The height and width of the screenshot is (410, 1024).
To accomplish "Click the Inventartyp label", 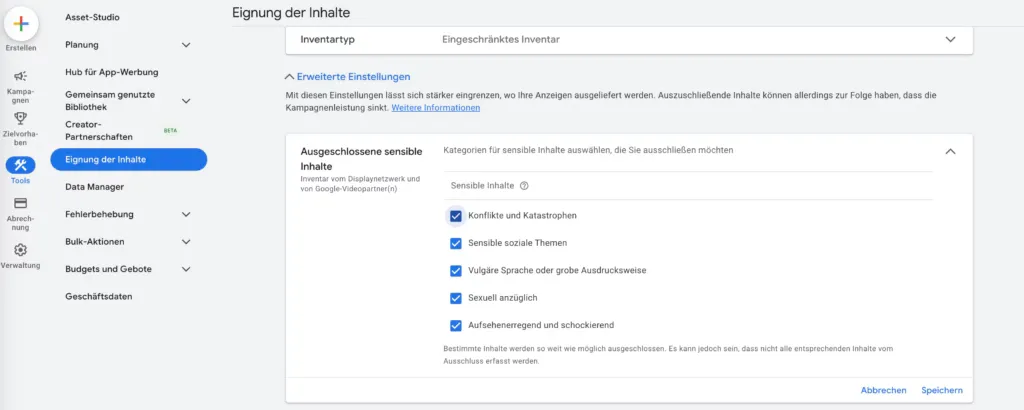I will click(x=328, y=40).
